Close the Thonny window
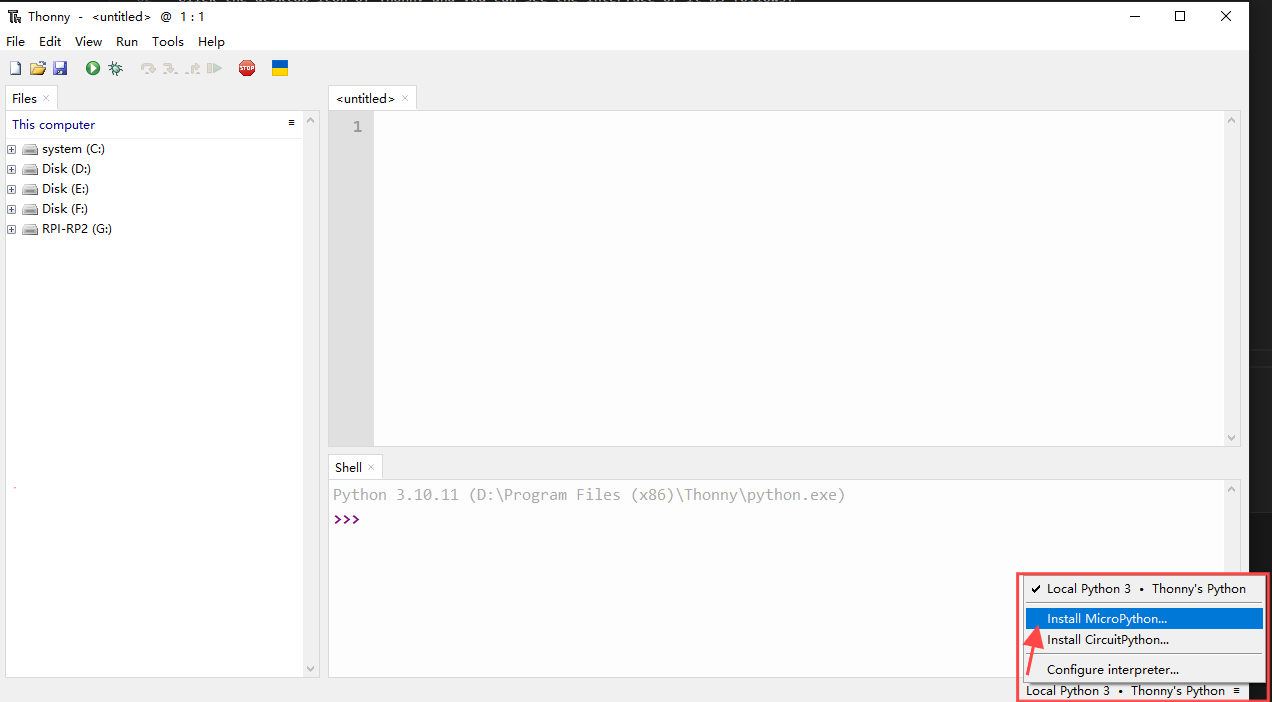Image resolution: width=1272 pixels, height=702 pixels. (1226, 16)
